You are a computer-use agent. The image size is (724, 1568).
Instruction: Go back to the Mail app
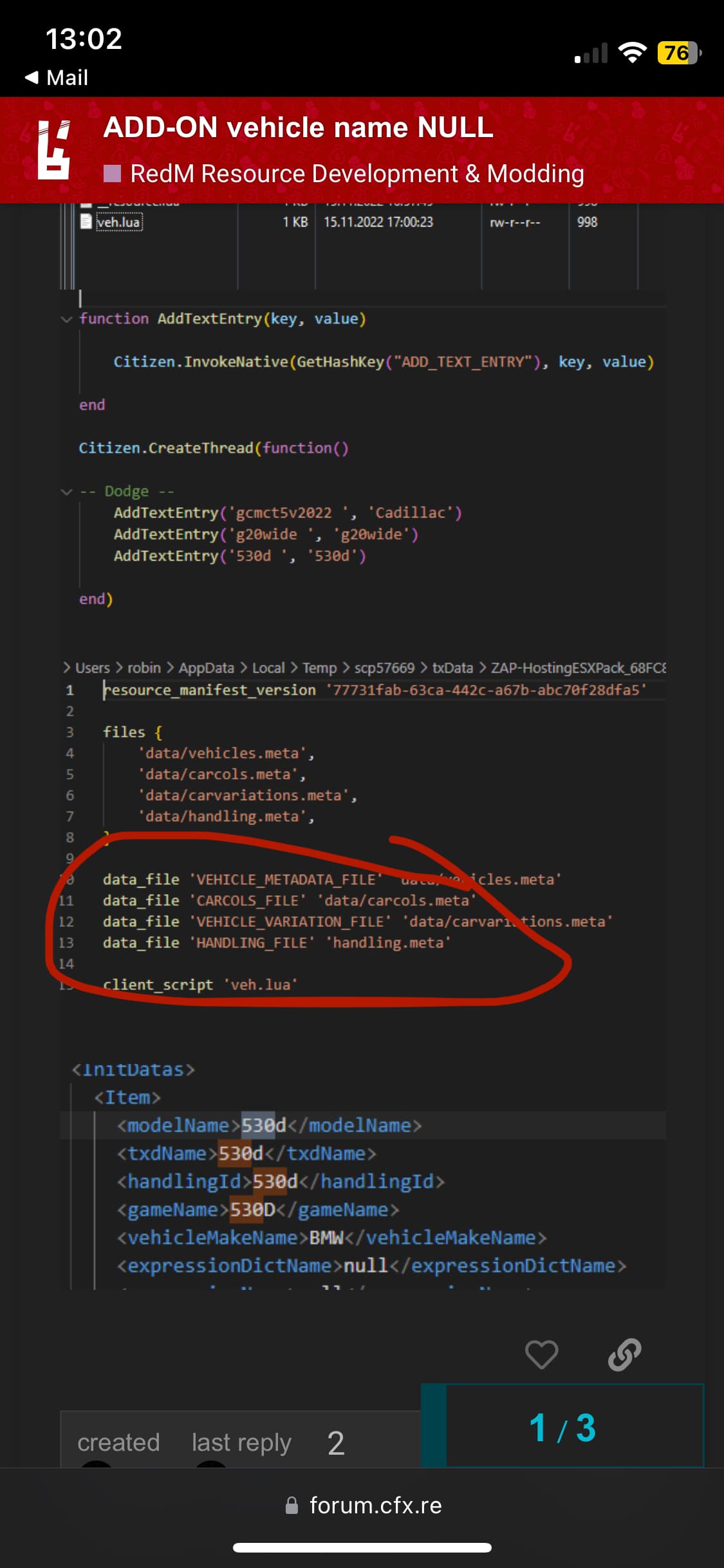[56, 77]
